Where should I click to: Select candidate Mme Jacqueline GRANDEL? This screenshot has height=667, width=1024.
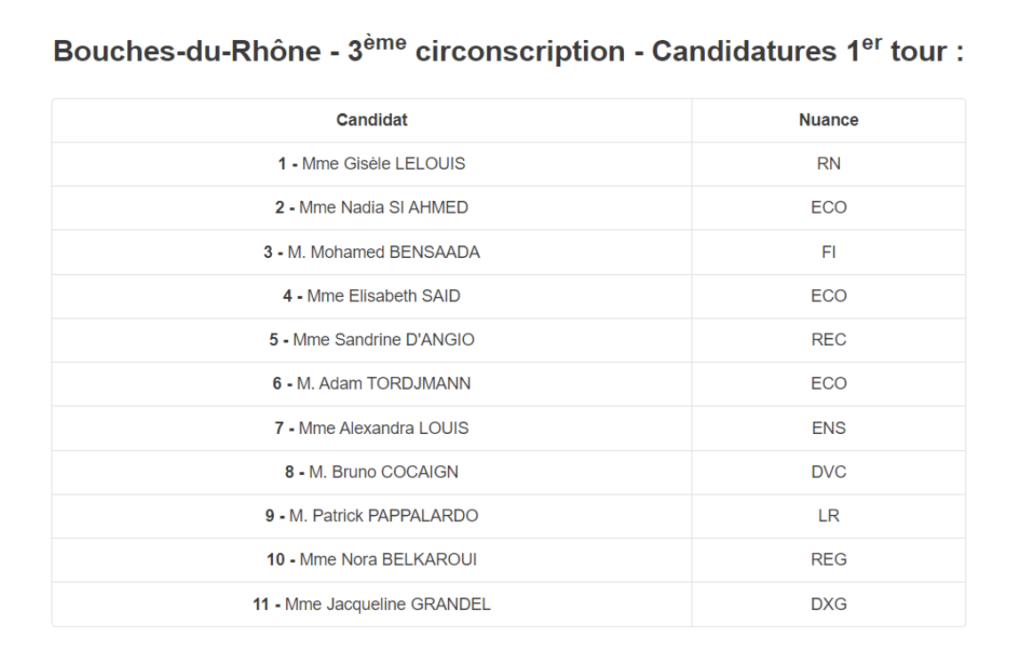(x=372, y=604)
